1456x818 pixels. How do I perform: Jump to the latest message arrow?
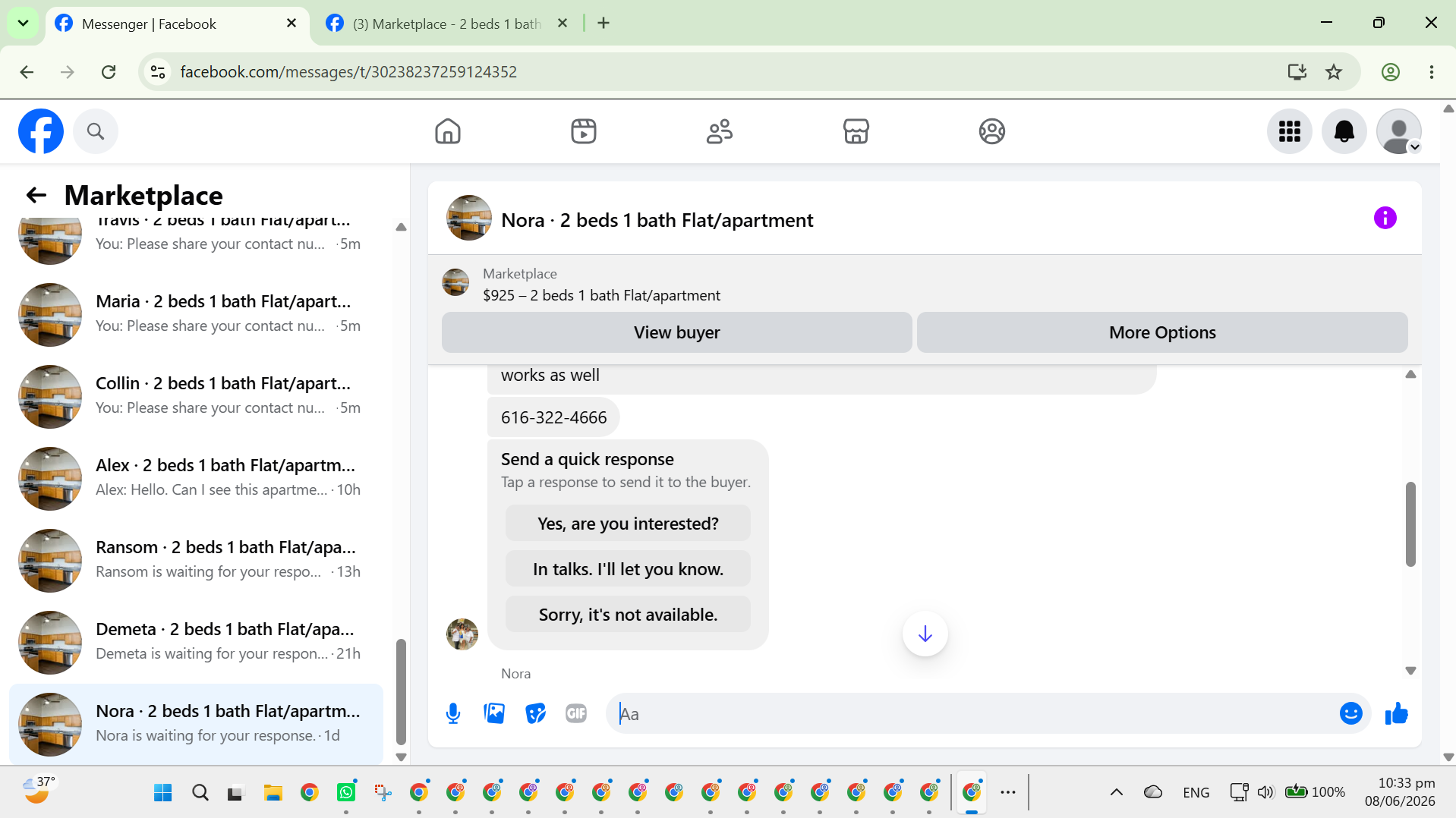pos(925,634)
